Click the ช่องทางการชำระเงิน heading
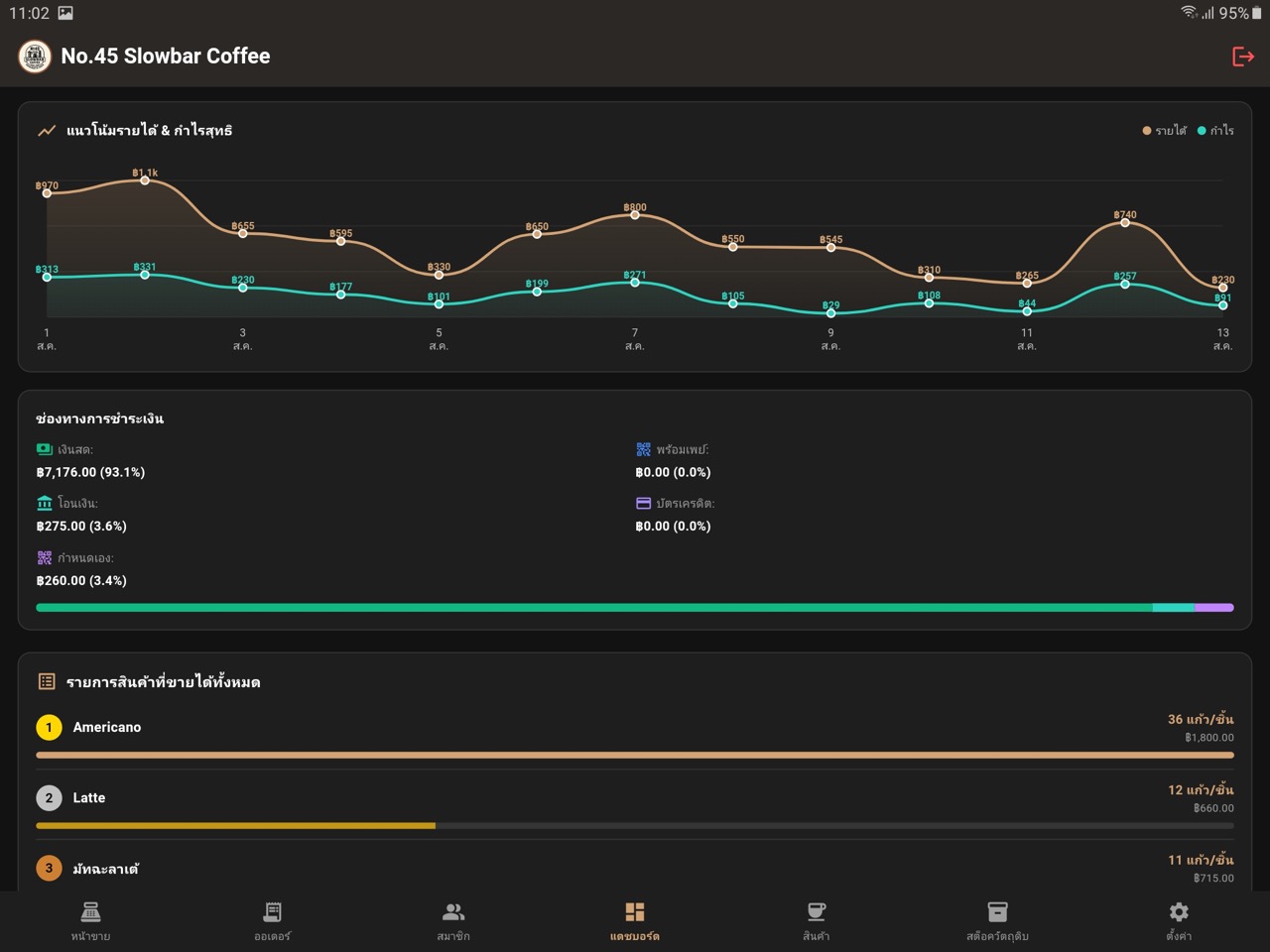Screen dimensions: 1270x952 (99, 418)
